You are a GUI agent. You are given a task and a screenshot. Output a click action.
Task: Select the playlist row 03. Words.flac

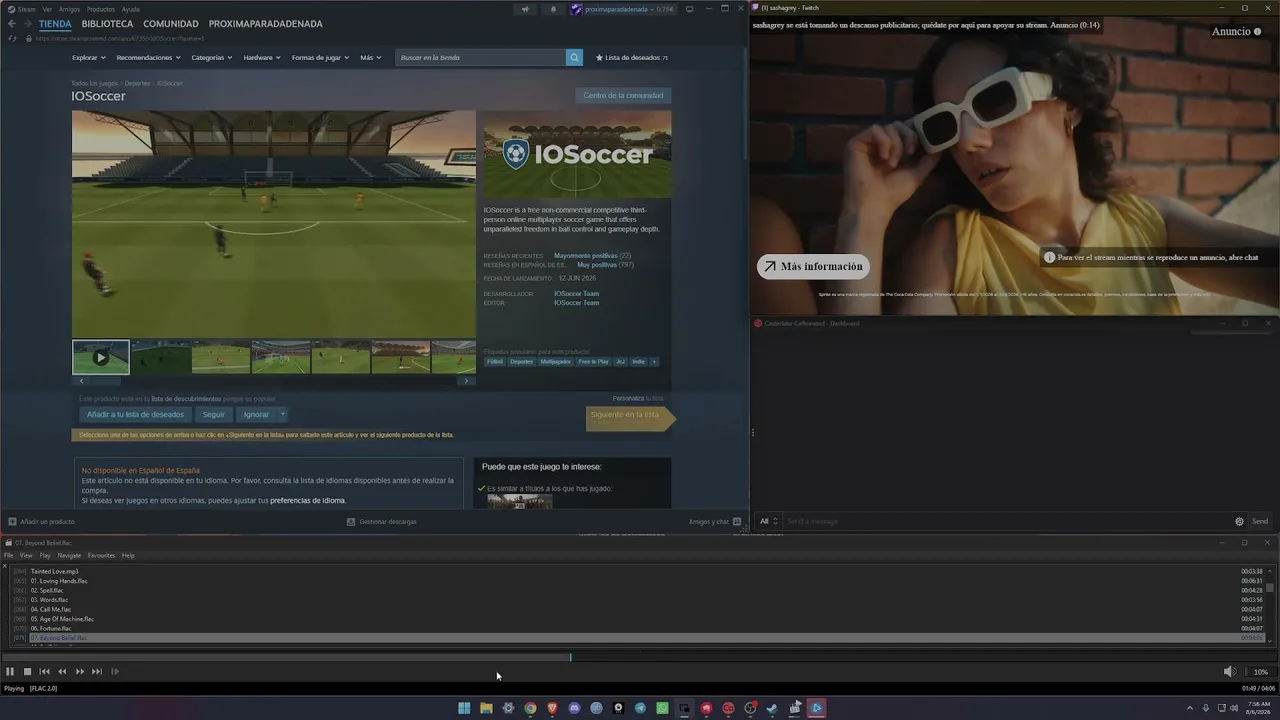pyautogui.click(x=638, y=600)
